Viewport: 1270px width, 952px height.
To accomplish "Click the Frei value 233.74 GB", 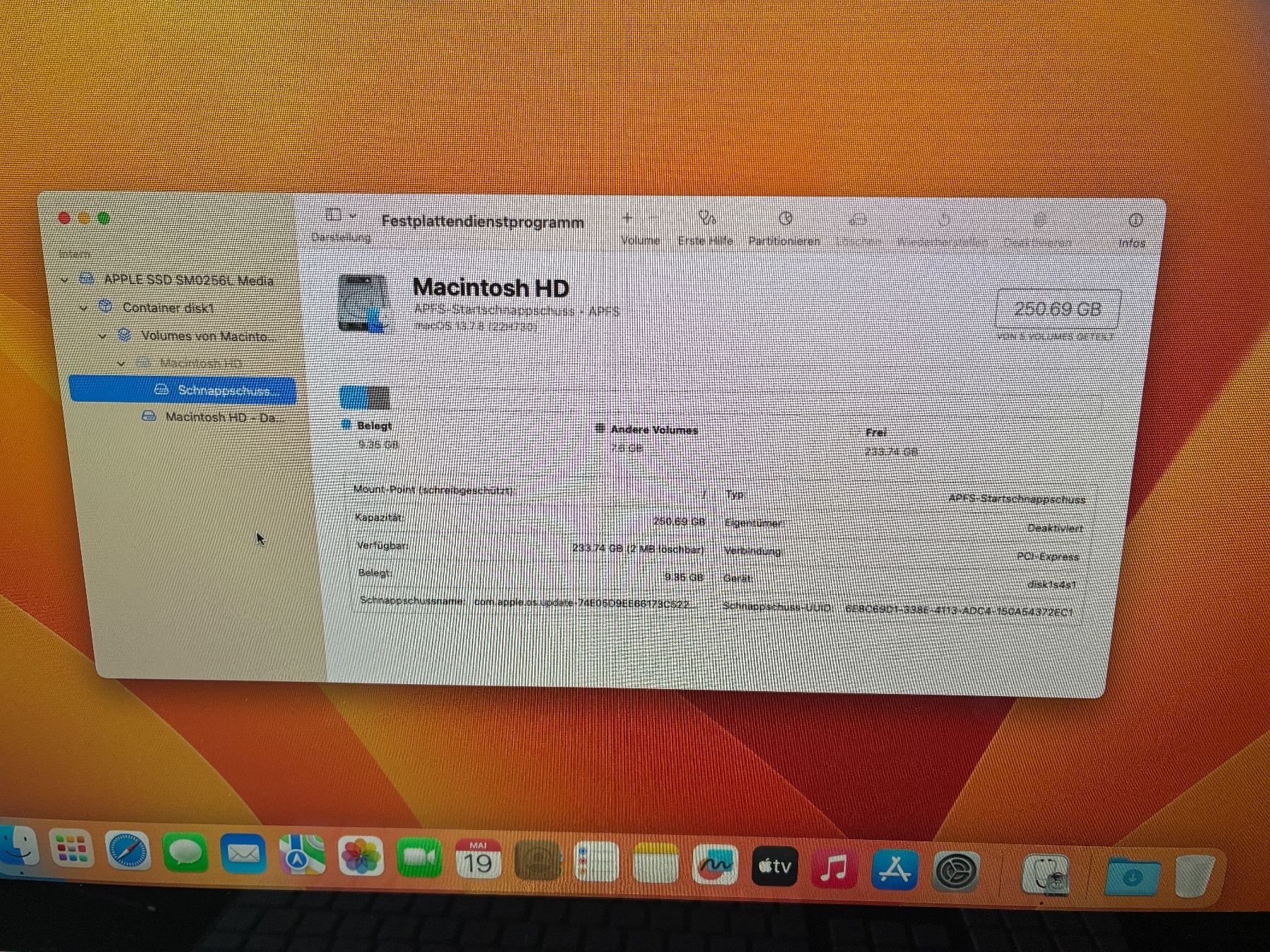I will (891, 451).
